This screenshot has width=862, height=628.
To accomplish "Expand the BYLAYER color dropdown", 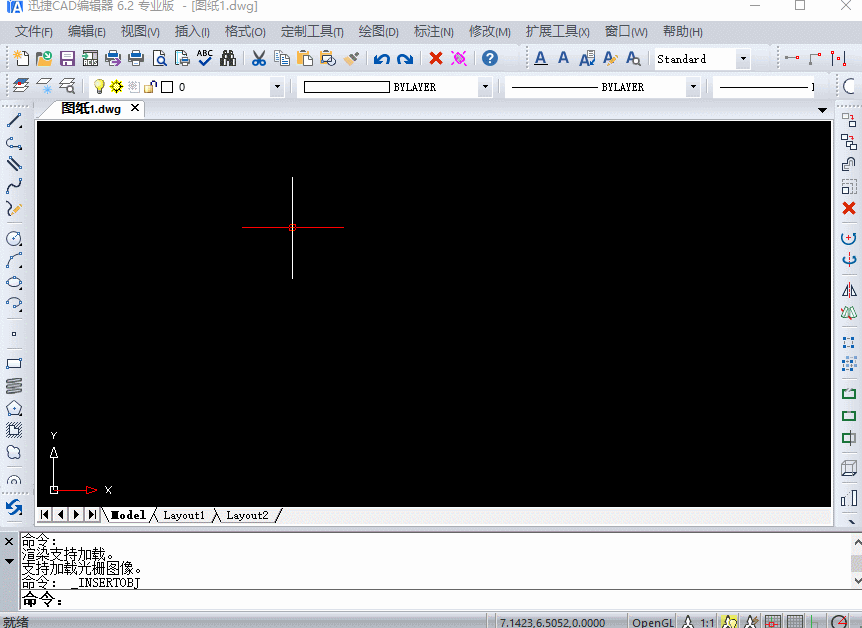I will click(x=485, y=87).
